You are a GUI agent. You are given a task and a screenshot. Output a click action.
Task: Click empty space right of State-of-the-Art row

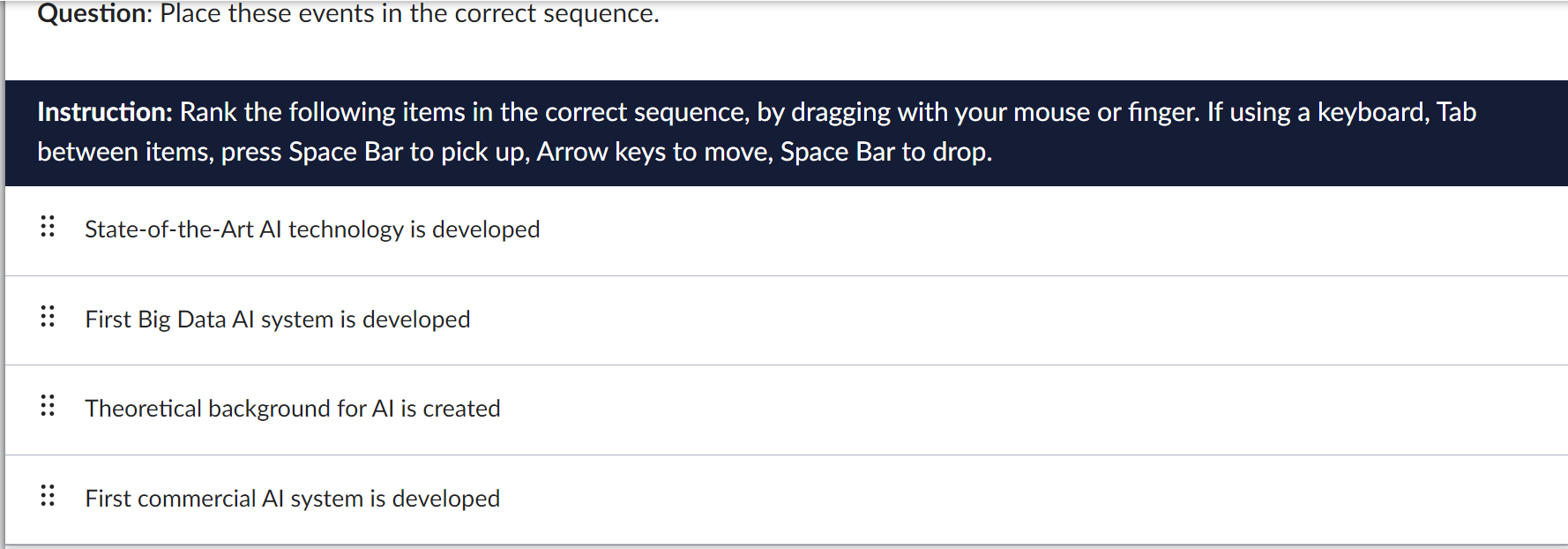click(1058, 229)
